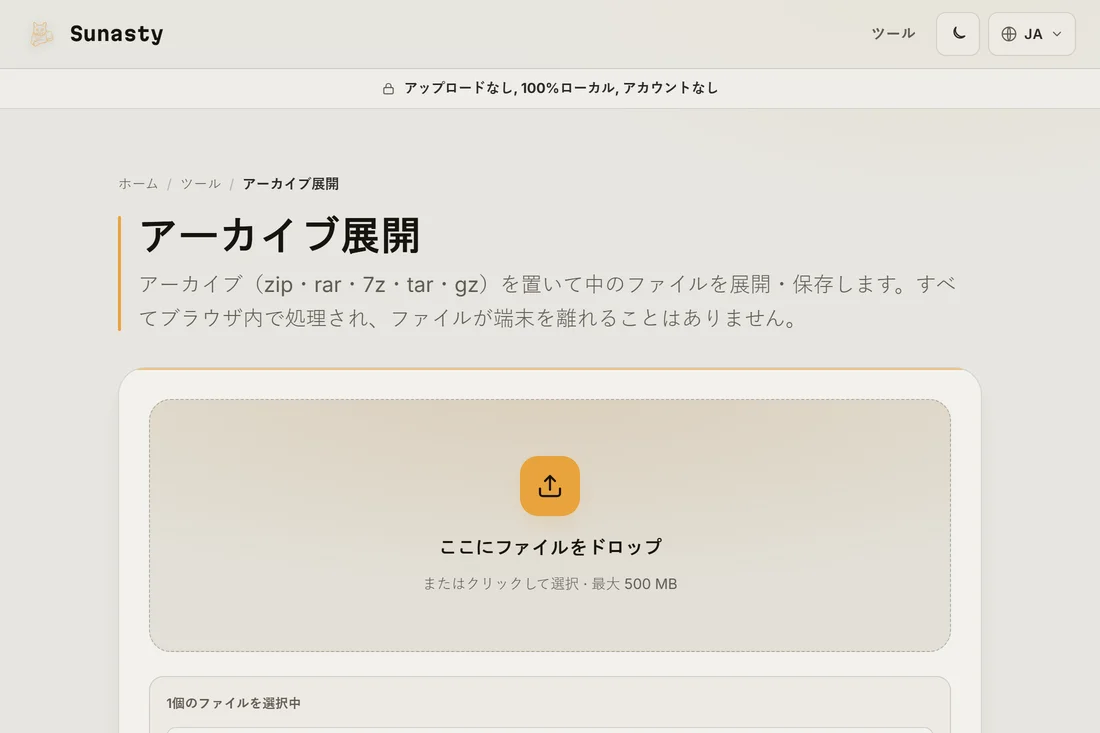
Task: Click the chevron arrow beside JA
Action: [x=1057, y=34]
